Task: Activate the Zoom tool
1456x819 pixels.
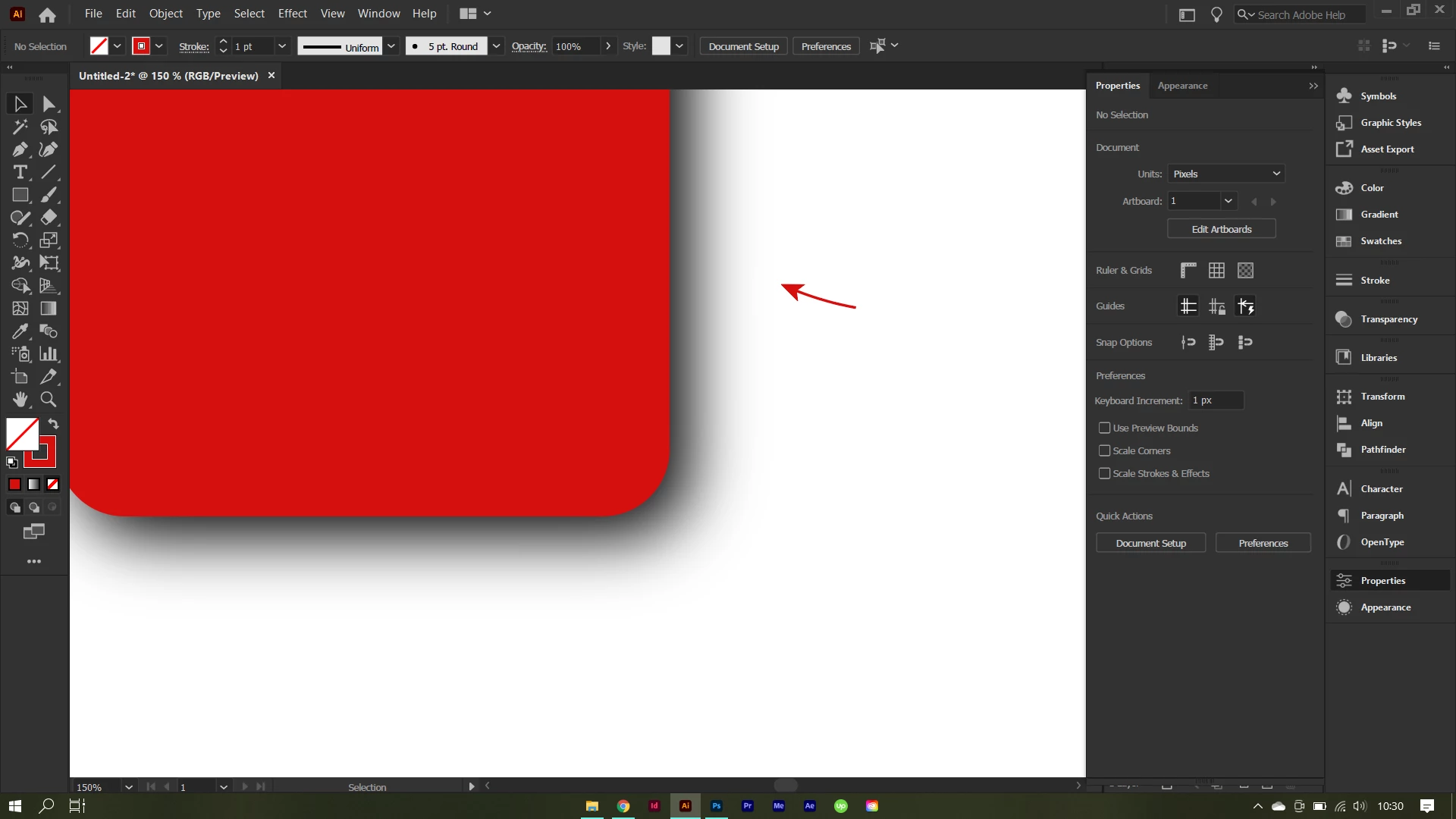Action: pyautogui.click(x=49, y=400)
